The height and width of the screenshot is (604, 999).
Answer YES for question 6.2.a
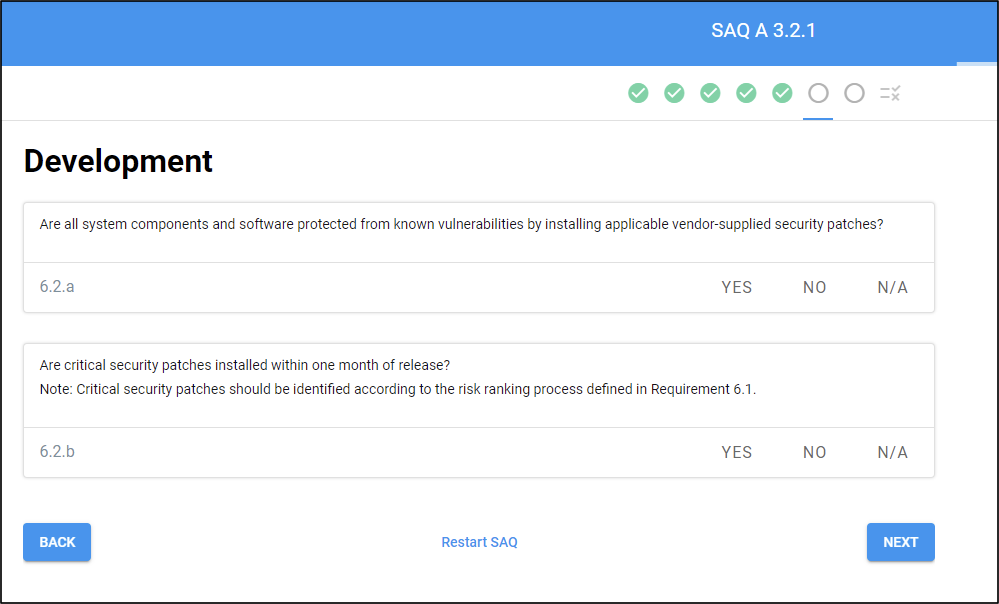point(736,287)
